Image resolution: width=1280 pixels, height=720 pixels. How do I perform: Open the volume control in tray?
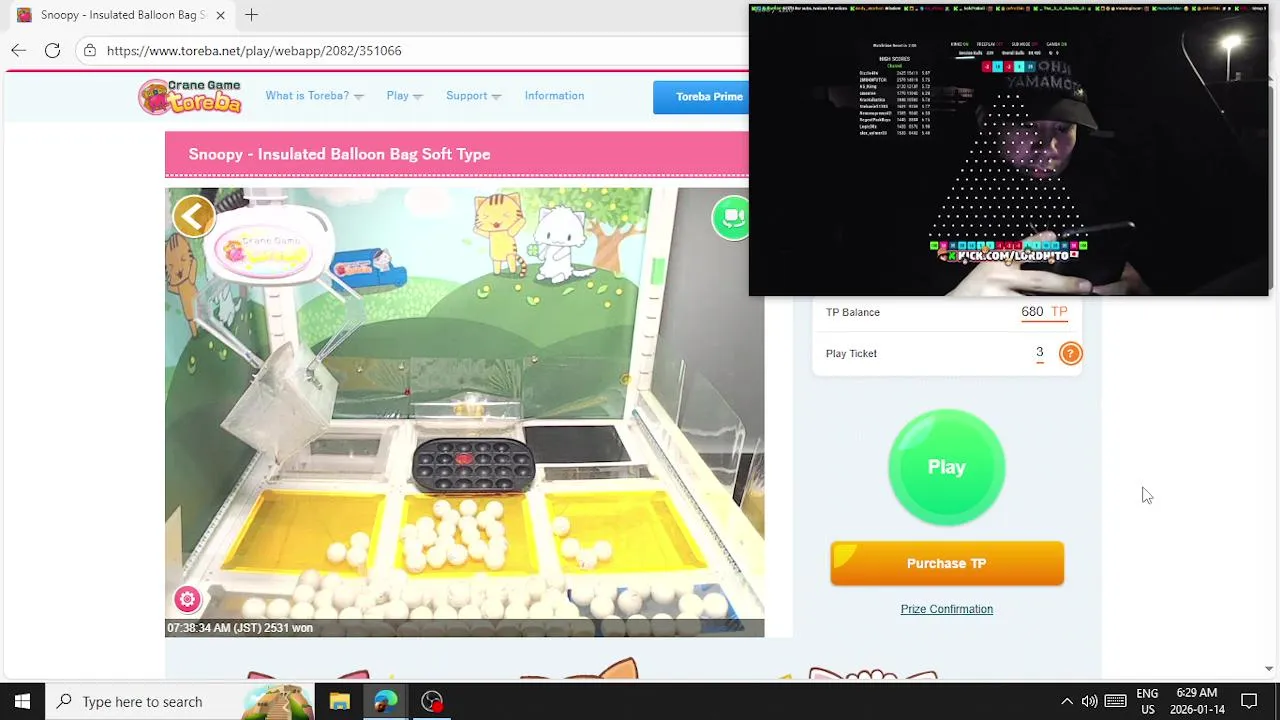1089,701
